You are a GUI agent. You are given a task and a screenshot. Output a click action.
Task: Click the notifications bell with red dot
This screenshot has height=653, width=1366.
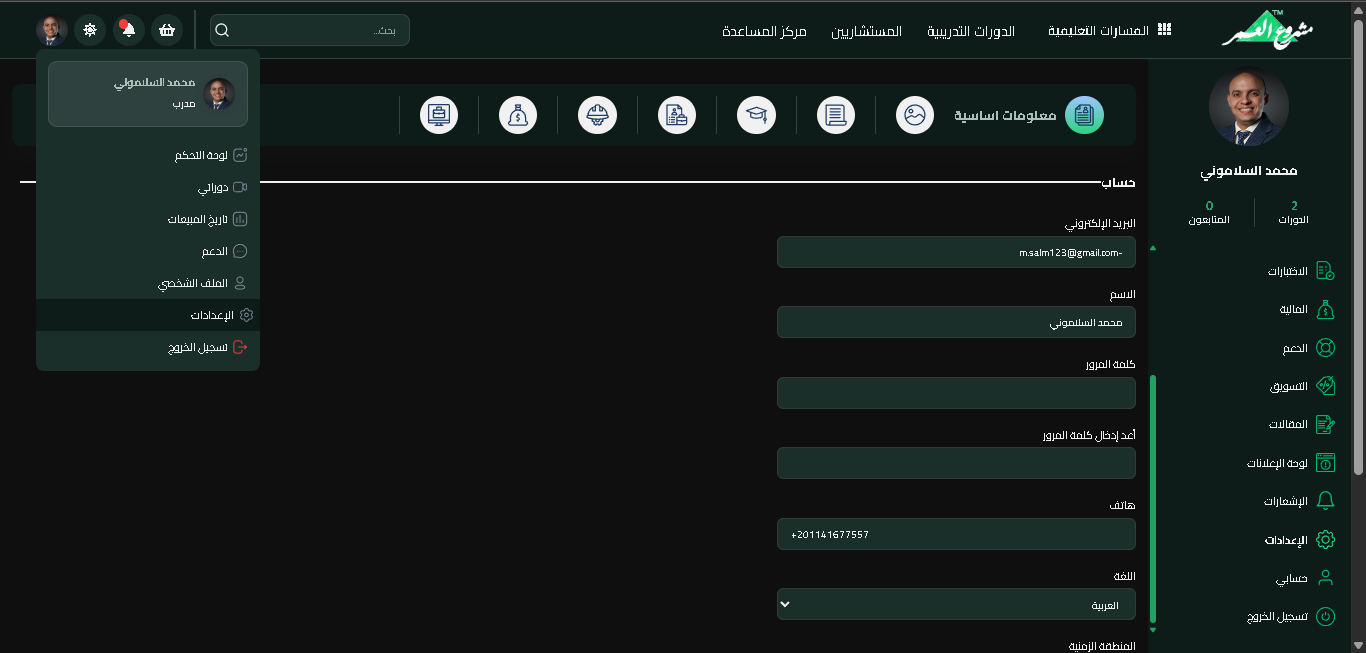[x=128, y=30]
